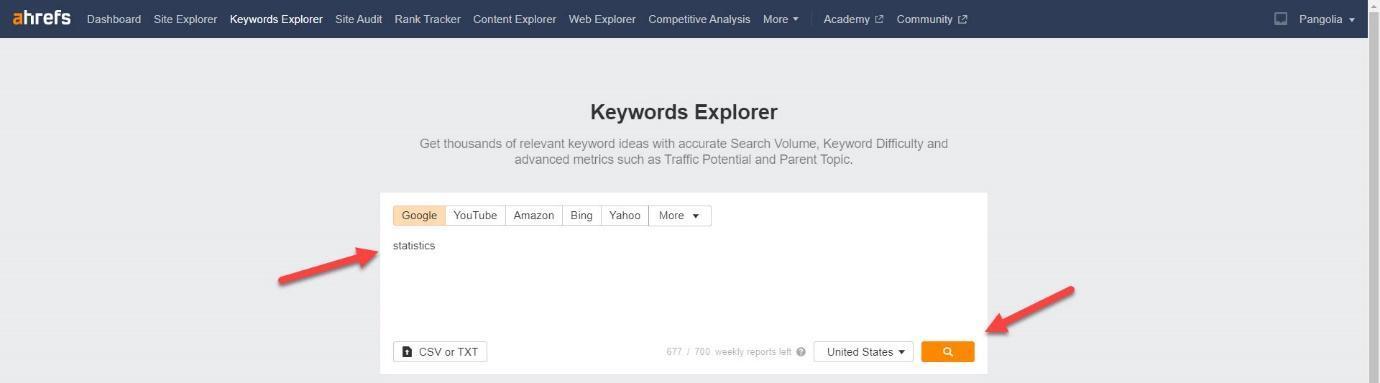Open Rank Tracker
Viewport: 1380px width, 383px height.
(427, 19)
